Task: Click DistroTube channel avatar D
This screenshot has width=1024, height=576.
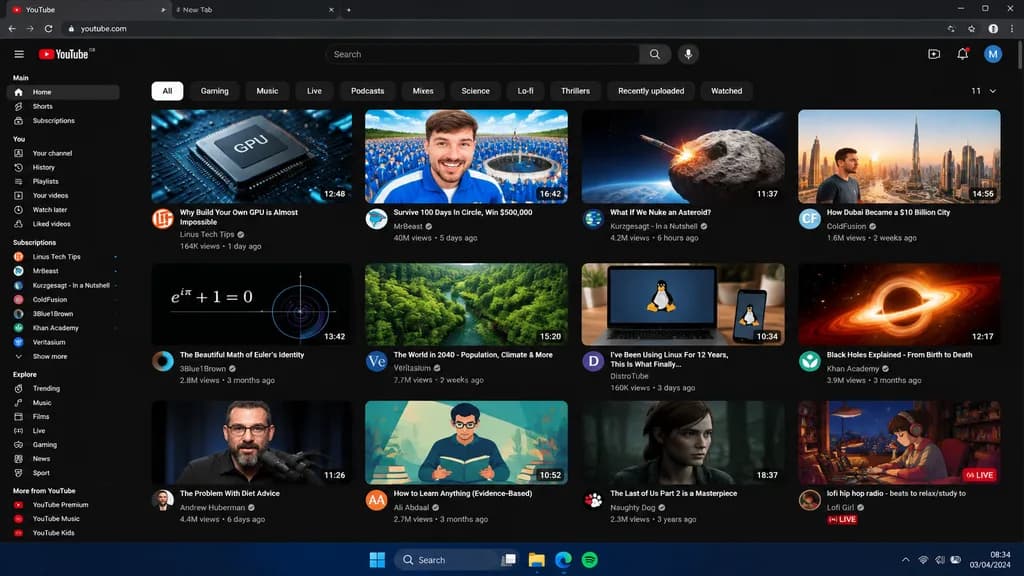Action: (593, 361)
